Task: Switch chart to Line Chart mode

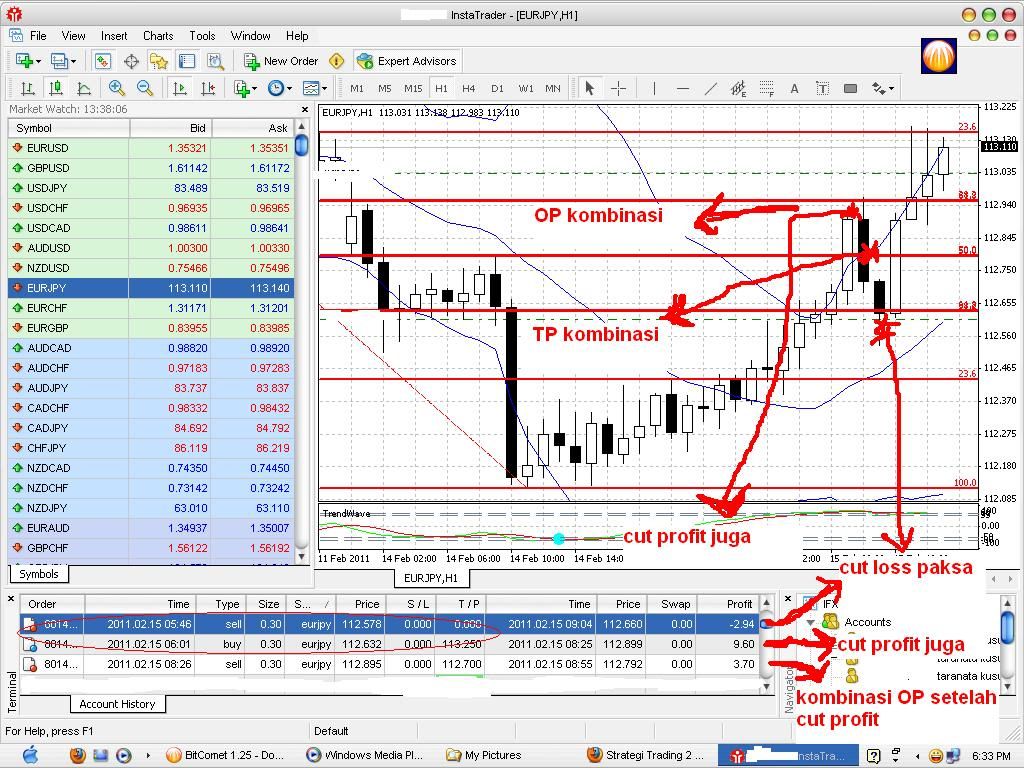Action: point(84,88)
